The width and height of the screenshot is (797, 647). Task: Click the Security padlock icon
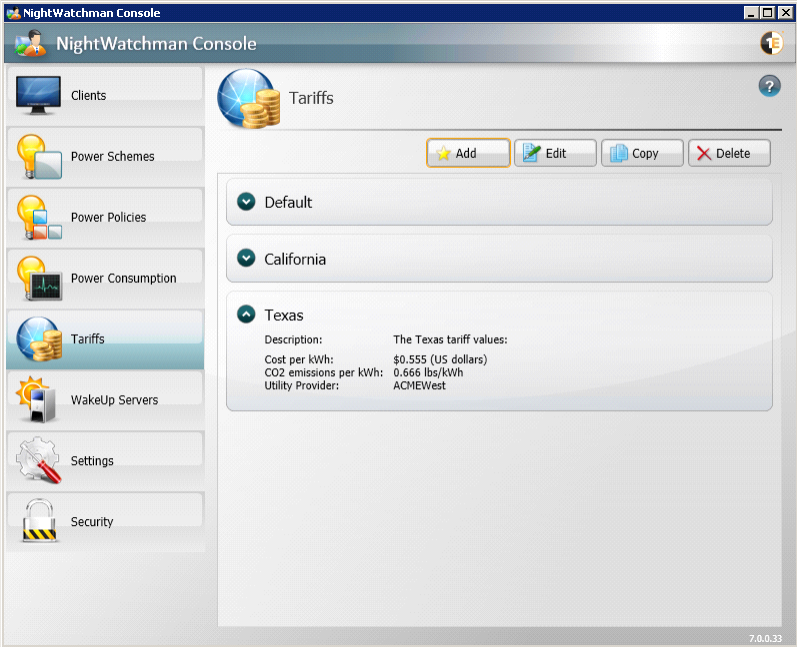point(39,521)
